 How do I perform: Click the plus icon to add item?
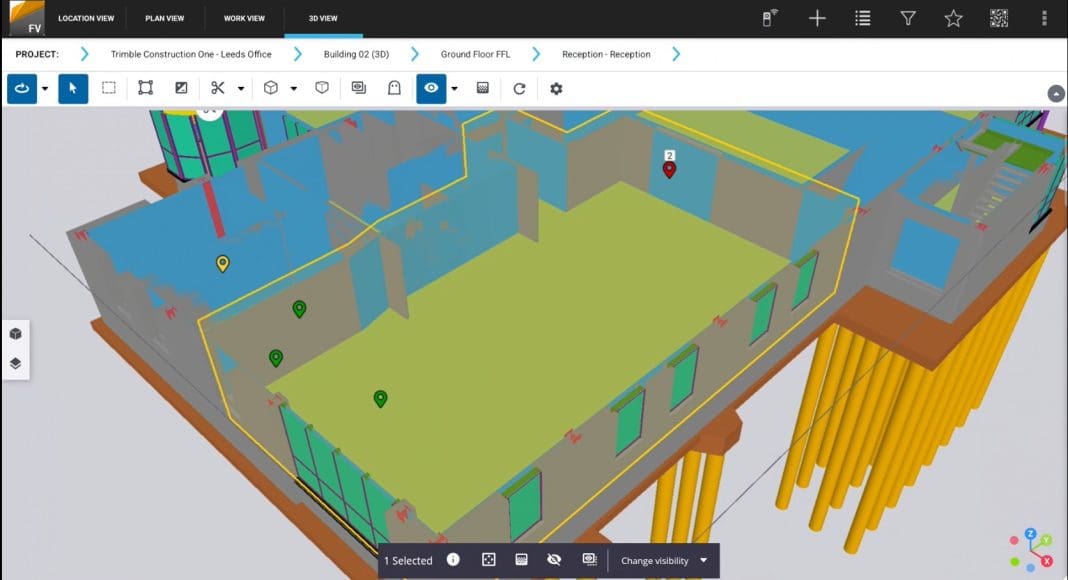tap(817, 18)
